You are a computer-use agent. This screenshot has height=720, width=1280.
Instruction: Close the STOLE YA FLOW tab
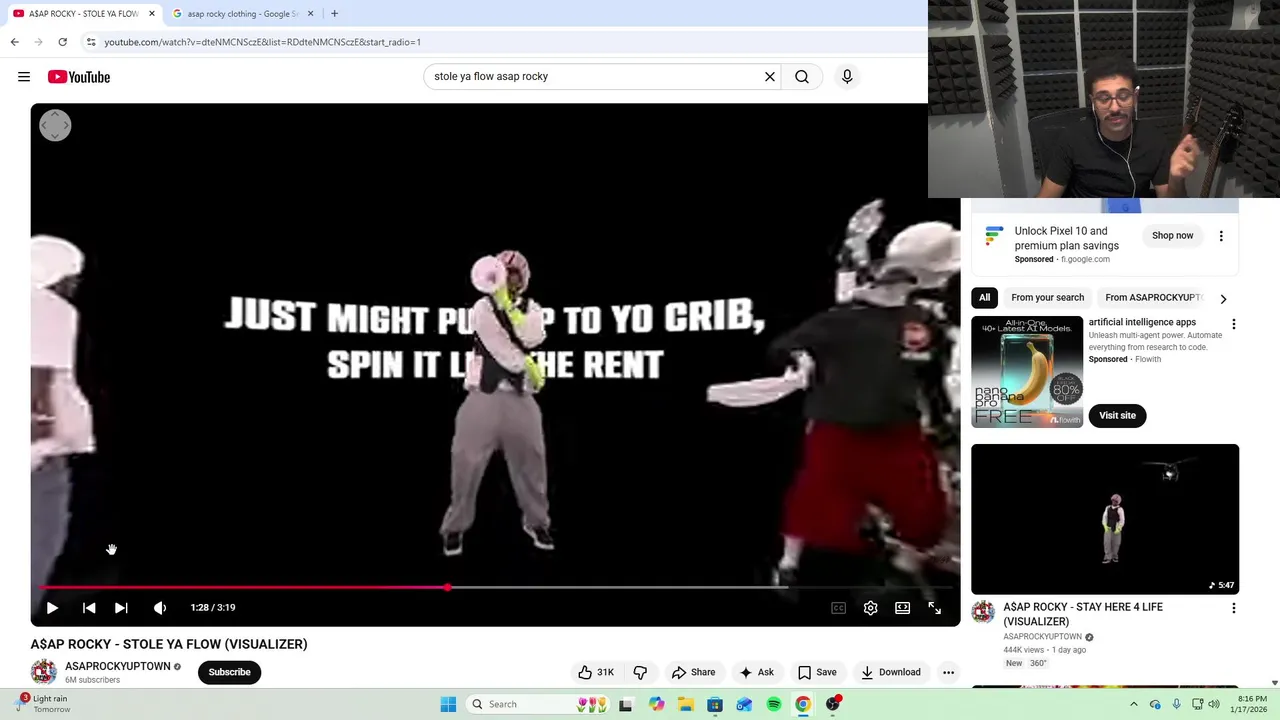(x=152, y=14)
